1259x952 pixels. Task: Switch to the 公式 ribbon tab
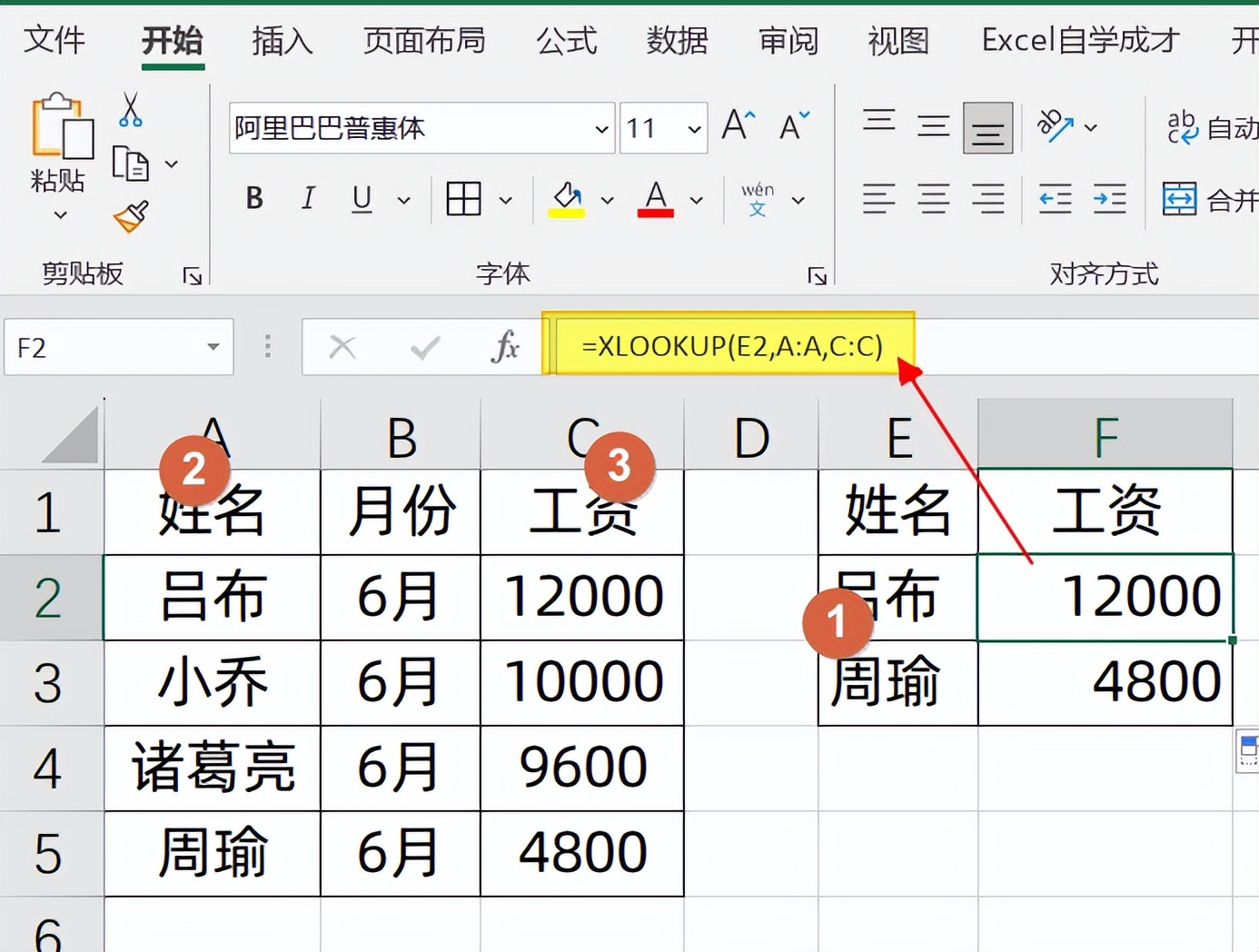coord(566,41)
